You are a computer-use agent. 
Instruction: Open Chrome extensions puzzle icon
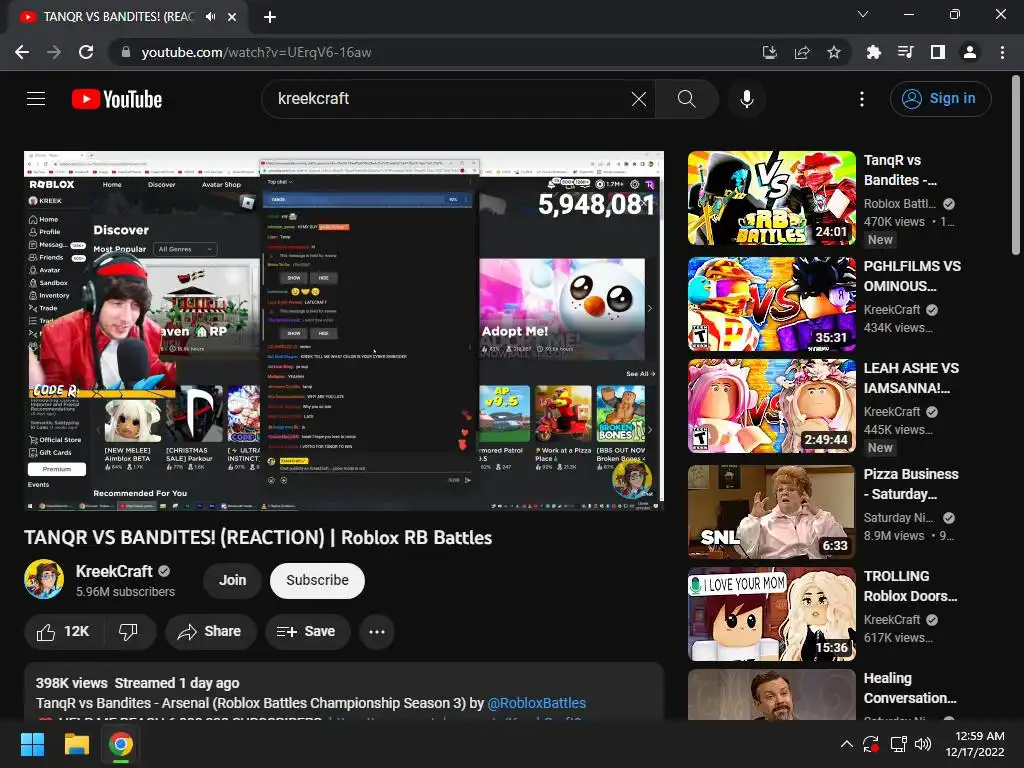click(x=873, y=52)
